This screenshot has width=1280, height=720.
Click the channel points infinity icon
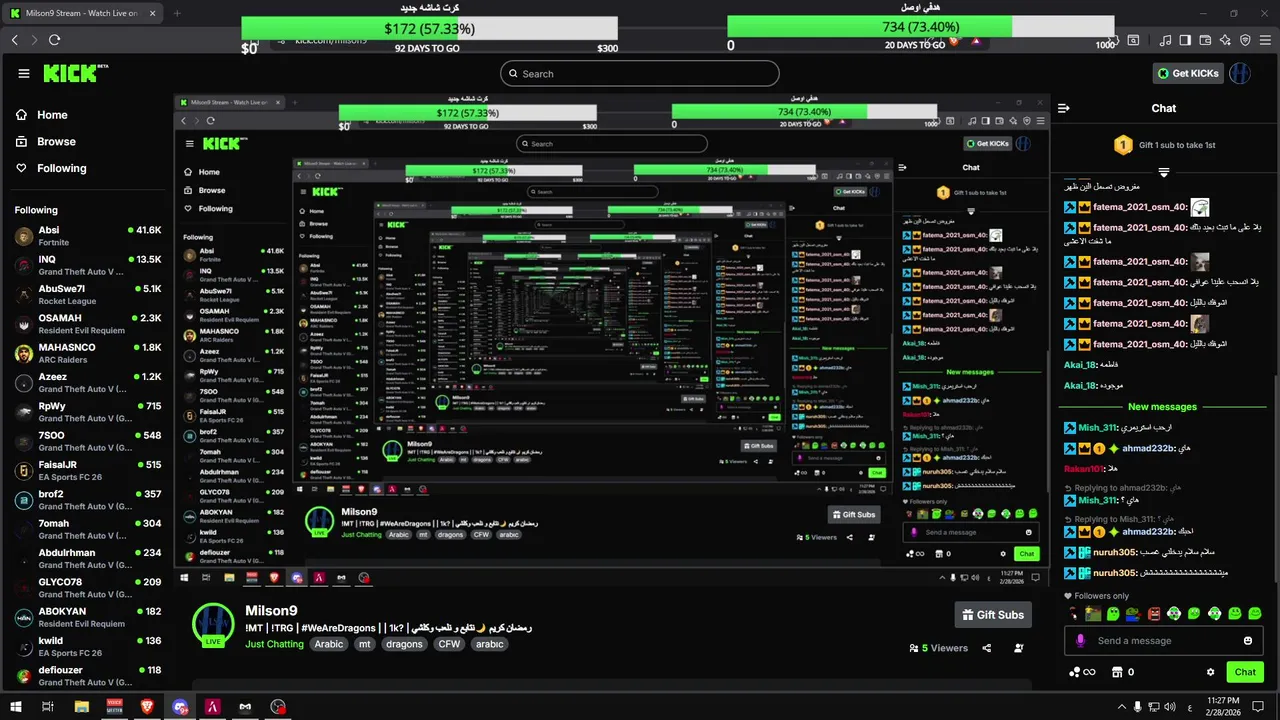coord(1082,672)
